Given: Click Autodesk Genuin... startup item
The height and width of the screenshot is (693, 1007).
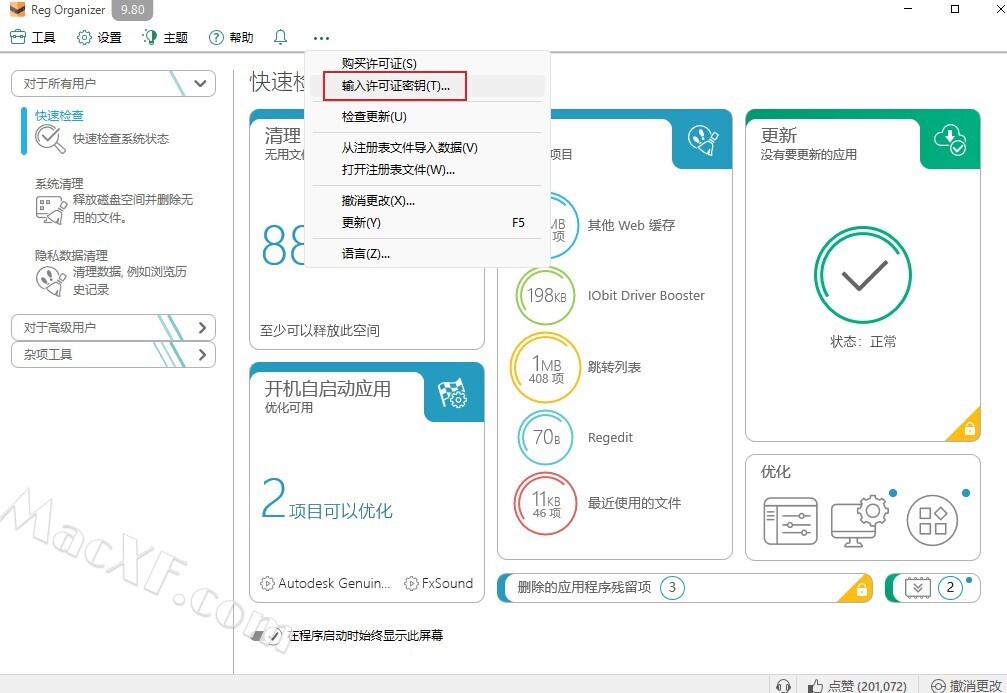Looking at the screenshot, I should [325, 583].
